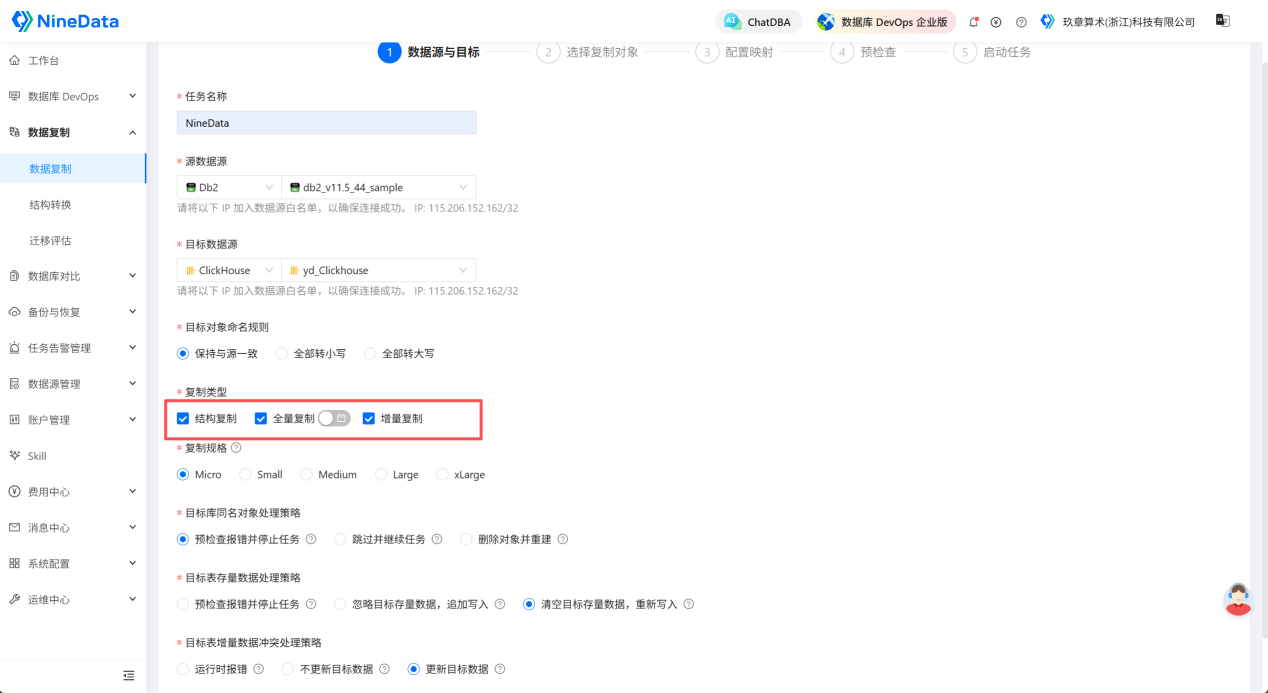This screenshot has width=1268, height=693.
Task: Click 数据库对比 sidebar icon
Action: click(14, 276)
